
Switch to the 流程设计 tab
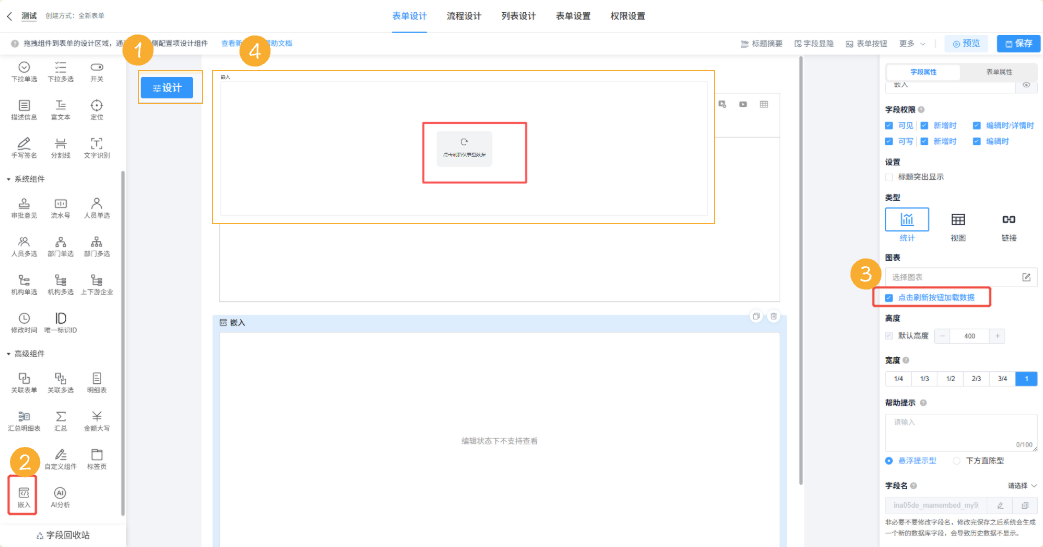463,16
